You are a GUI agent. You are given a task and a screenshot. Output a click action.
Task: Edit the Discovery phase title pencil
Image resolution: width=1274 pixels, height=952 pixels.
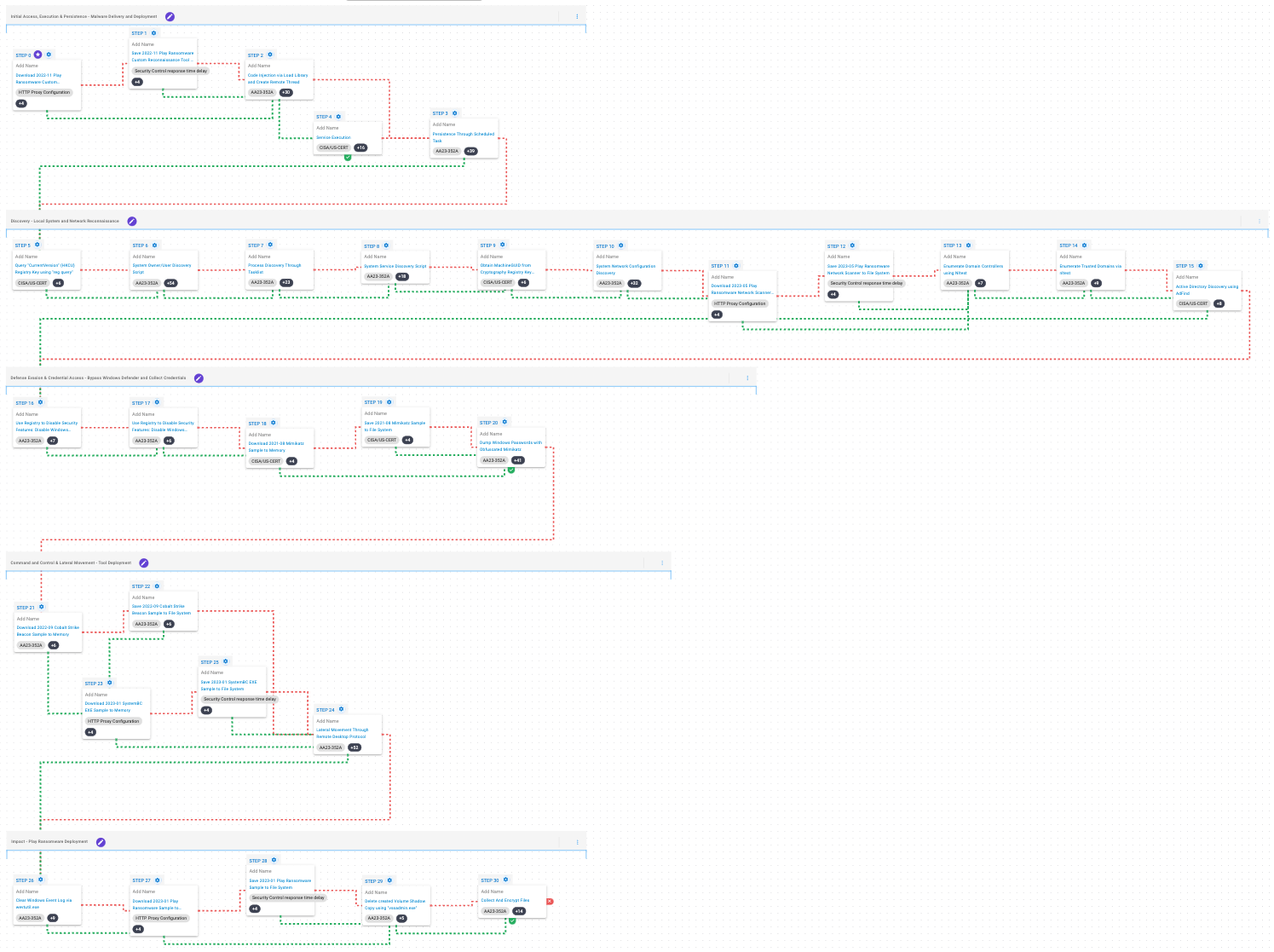(x=132, y=221)
